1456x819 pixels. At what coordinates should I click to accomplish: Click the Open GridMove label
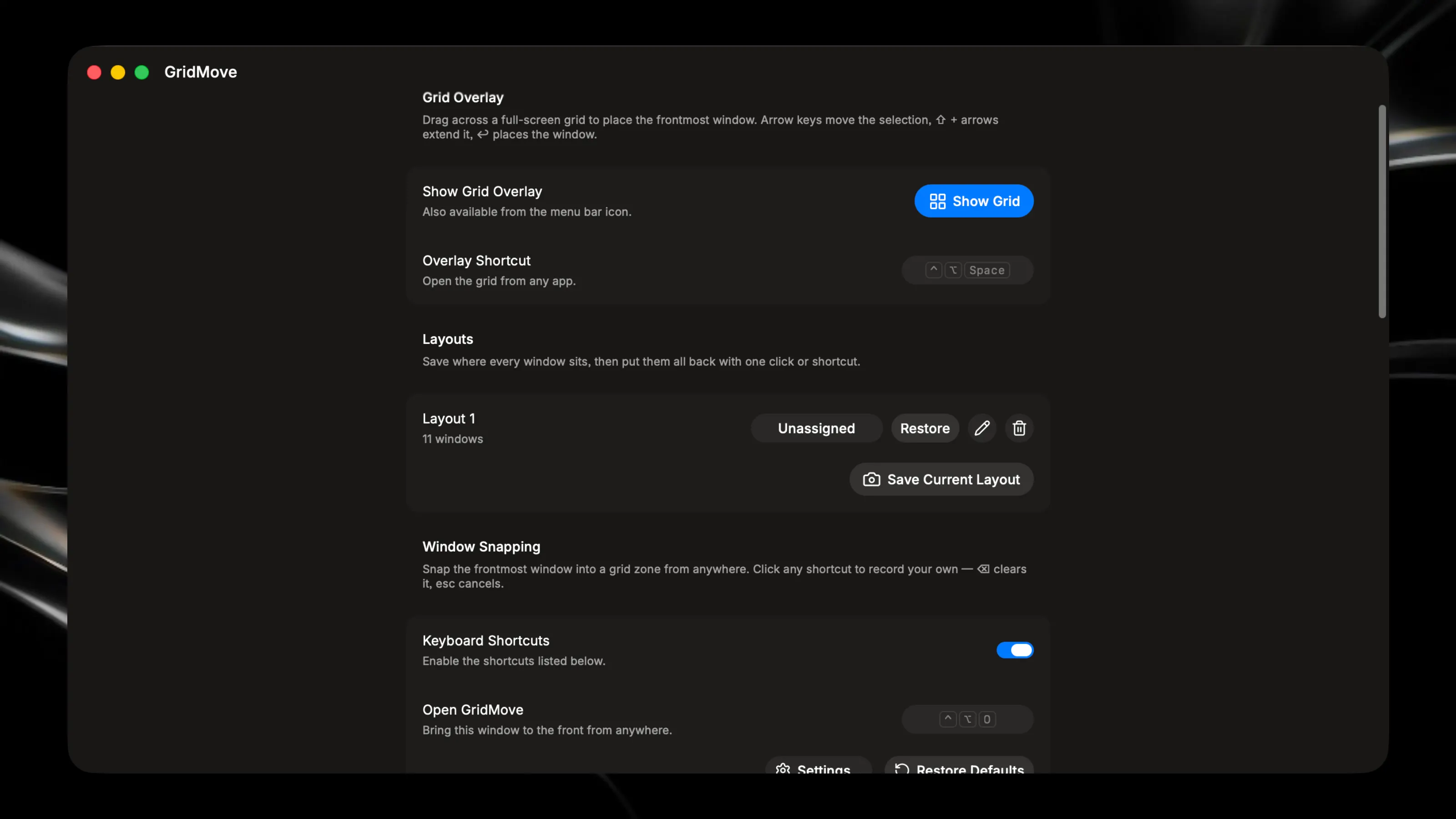(x=473, y=710)
